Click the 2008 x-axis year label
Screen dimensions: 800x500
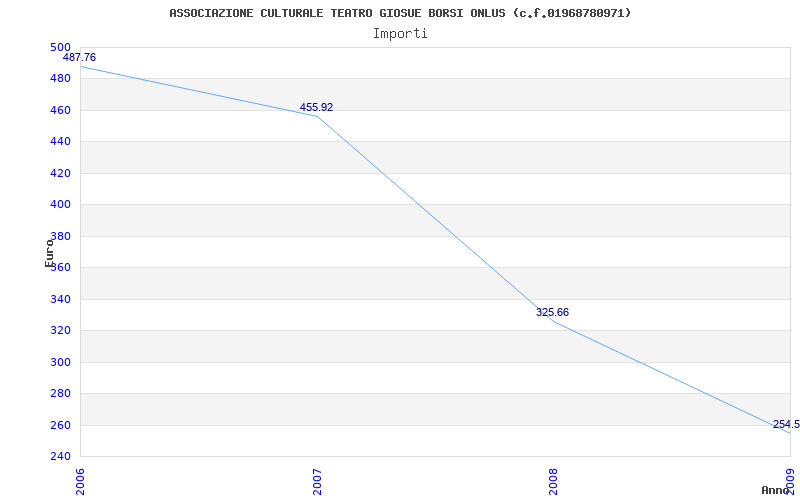click(553, 482)
